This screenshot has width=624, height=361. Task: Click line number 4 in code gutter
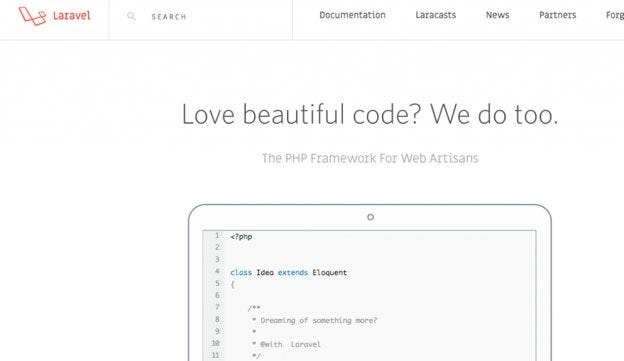coord(217,271)
